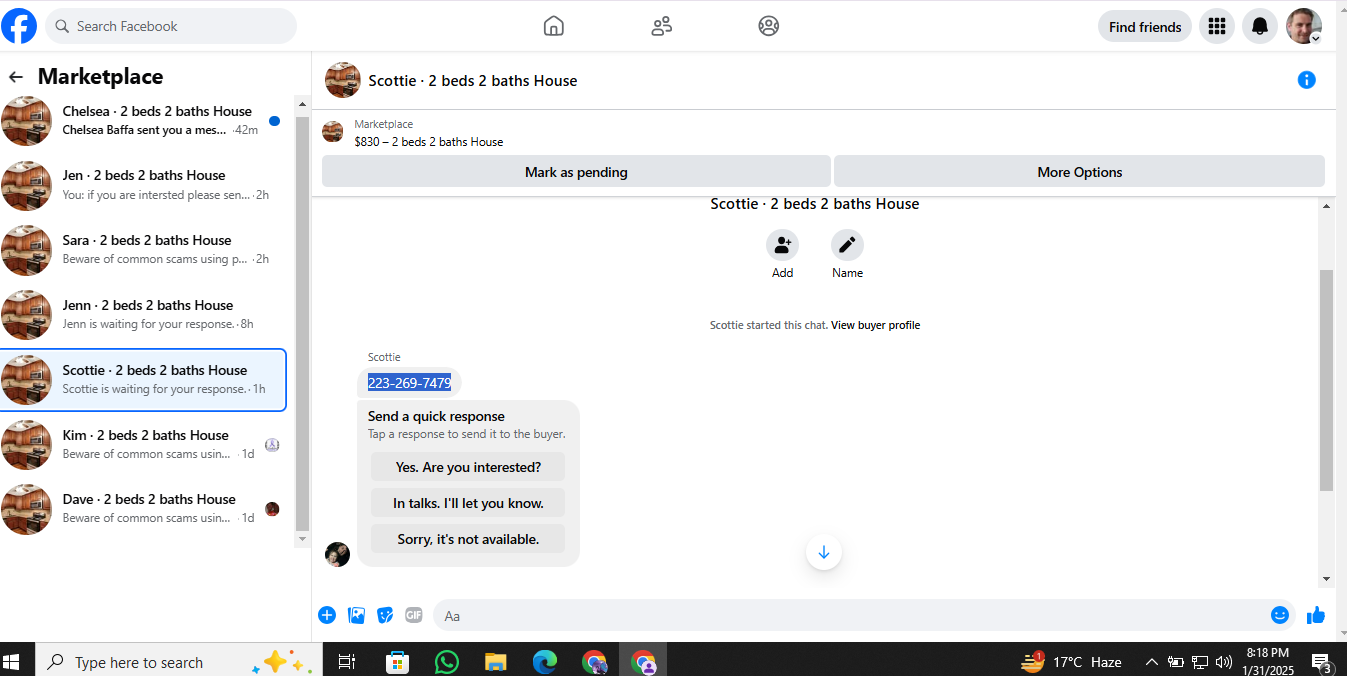Open account profile picture menu
Screen dimensions: 1347x676
(1304, 27)
